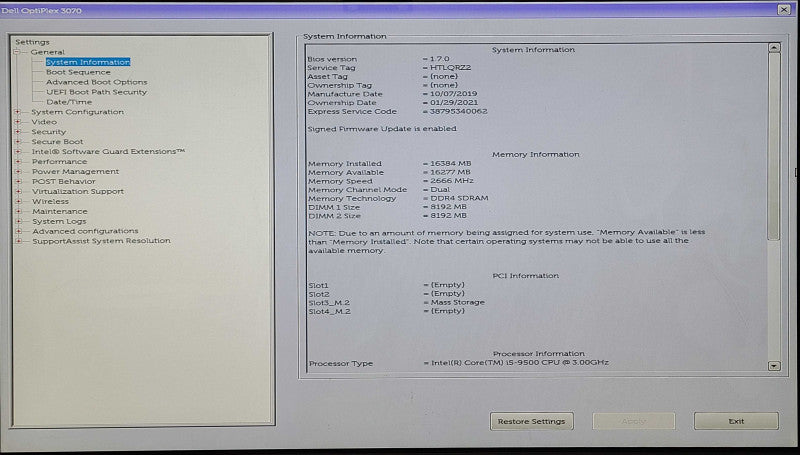
Task: Select the General category label
Action: click(47, 52)
